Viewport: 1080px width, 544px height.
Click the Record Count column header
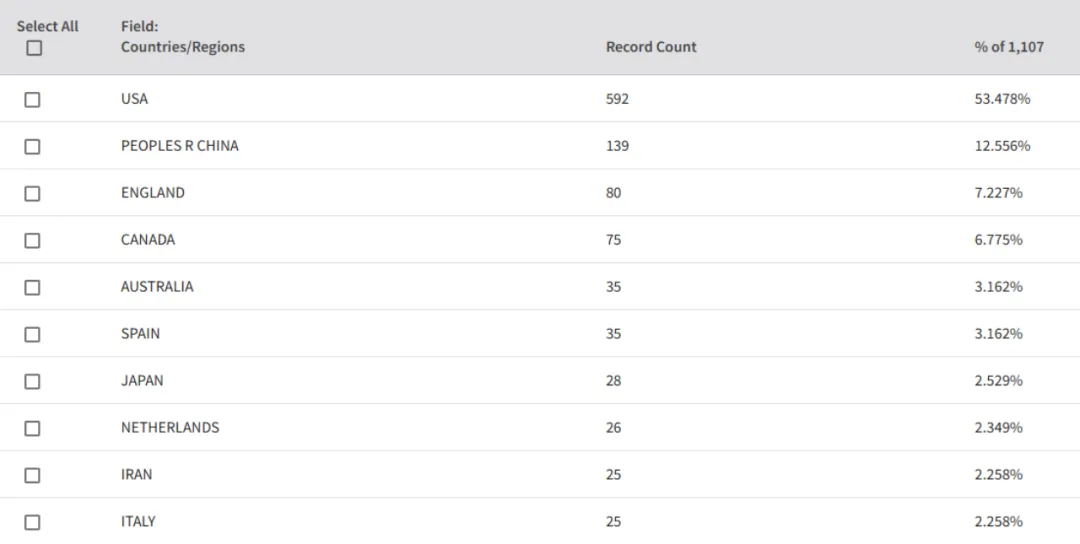click(x=651, y=47)
